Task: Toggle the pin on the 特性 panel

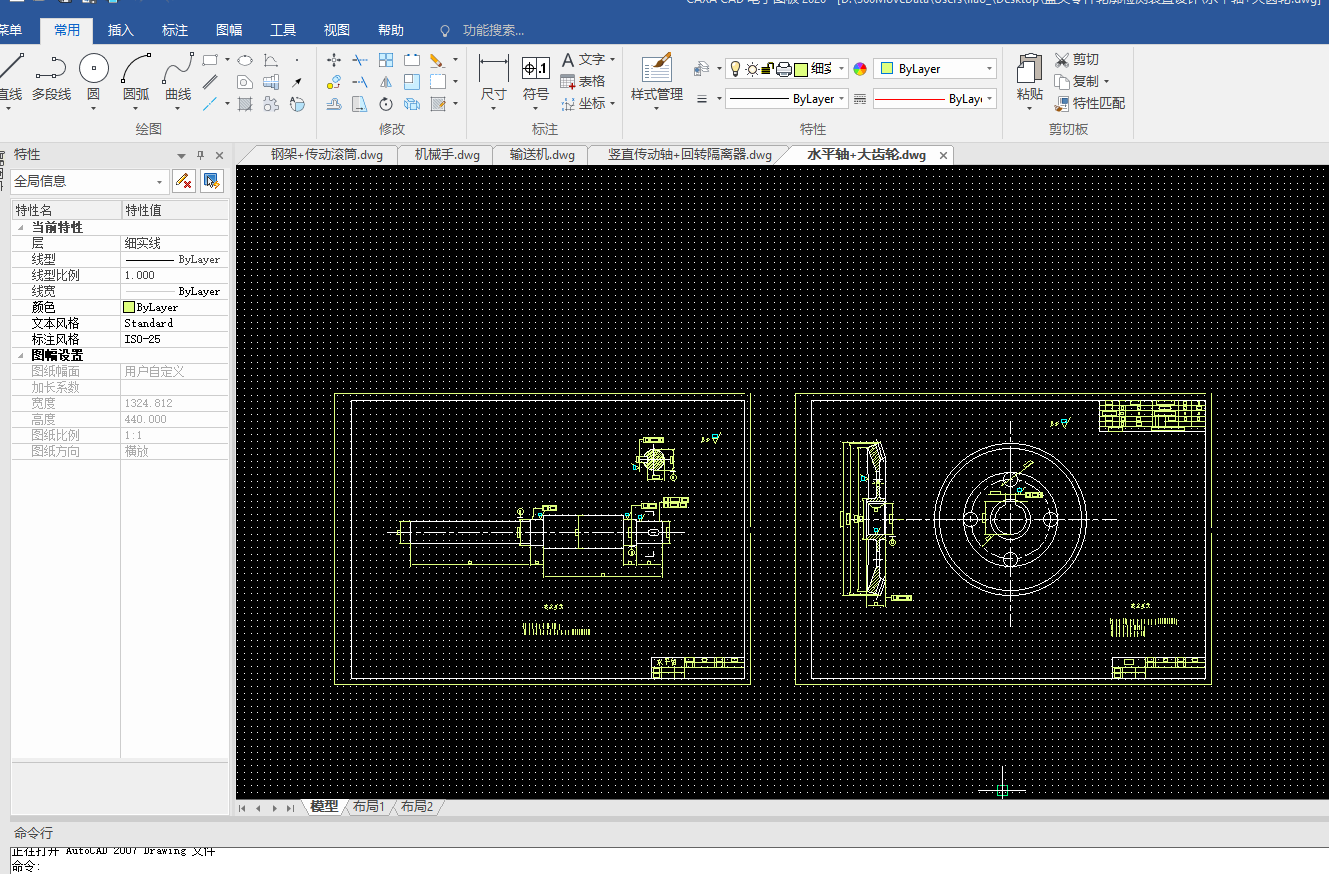Action: [x=200, y=155]
